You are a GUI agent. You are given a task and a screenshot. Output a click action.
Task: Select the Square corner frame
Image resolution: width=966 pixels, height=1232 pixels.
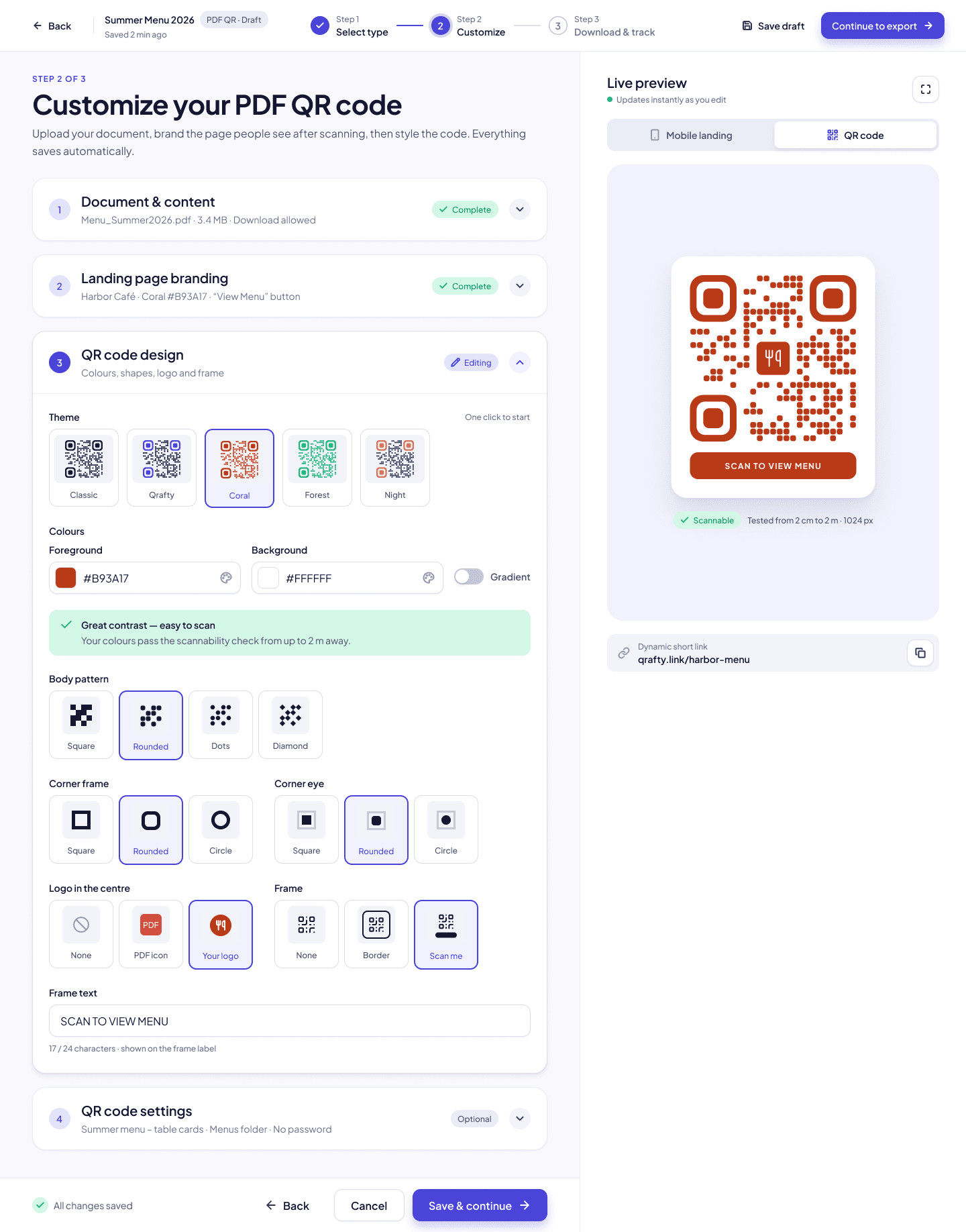pos(81,829)
